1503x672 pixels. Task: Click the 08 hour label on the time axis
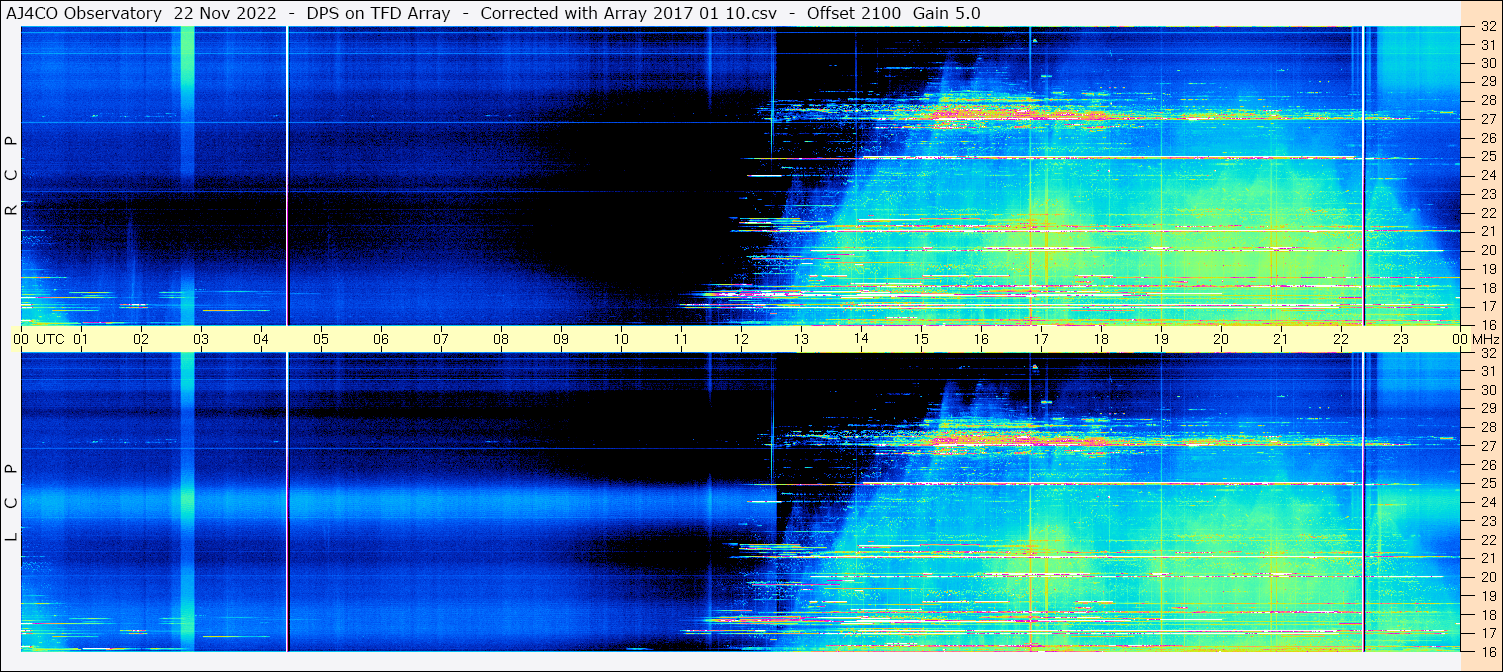tap(501, 339)
